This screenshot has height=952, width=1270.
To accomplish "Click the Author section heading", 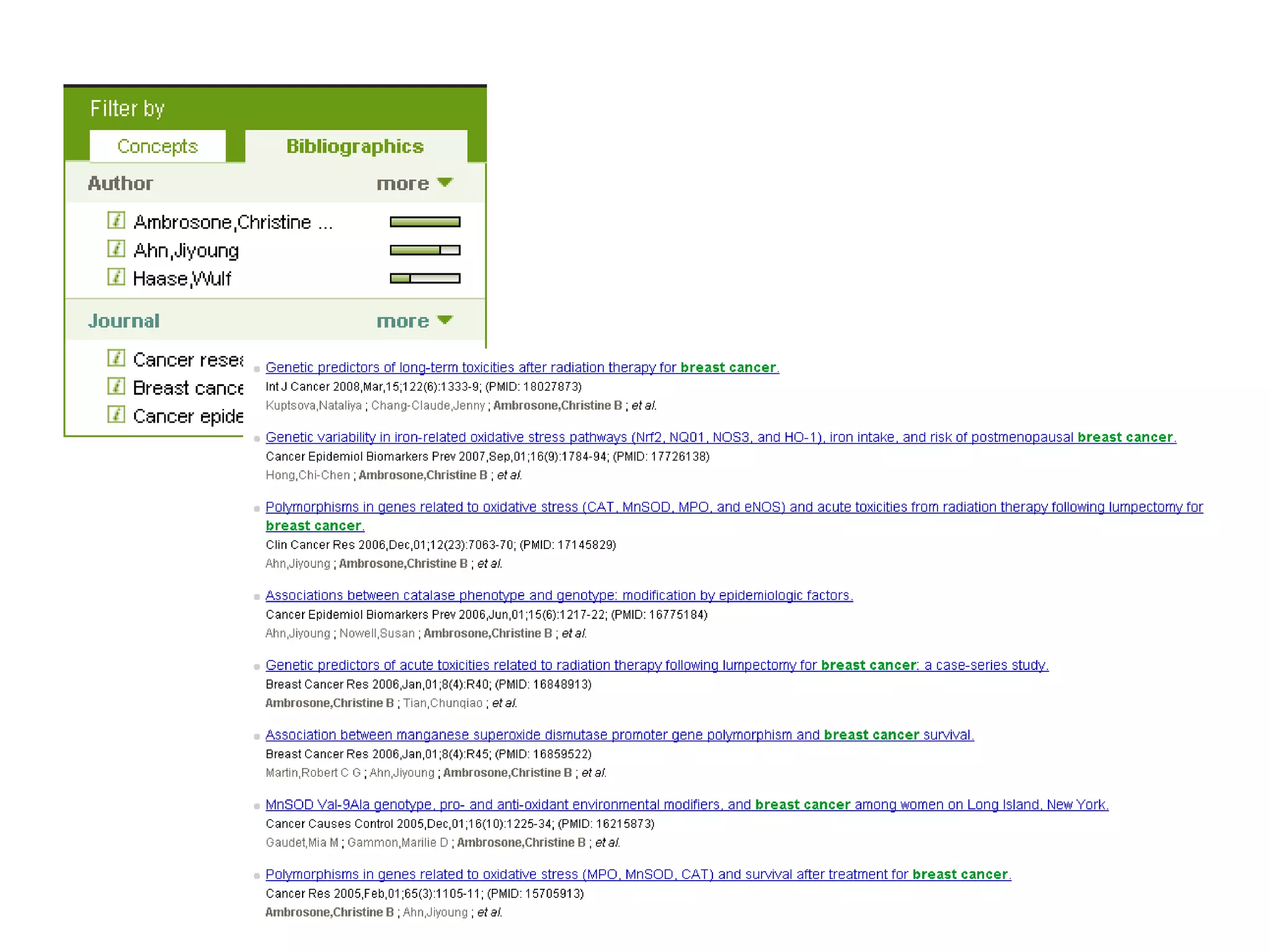I will coord(120,183).
